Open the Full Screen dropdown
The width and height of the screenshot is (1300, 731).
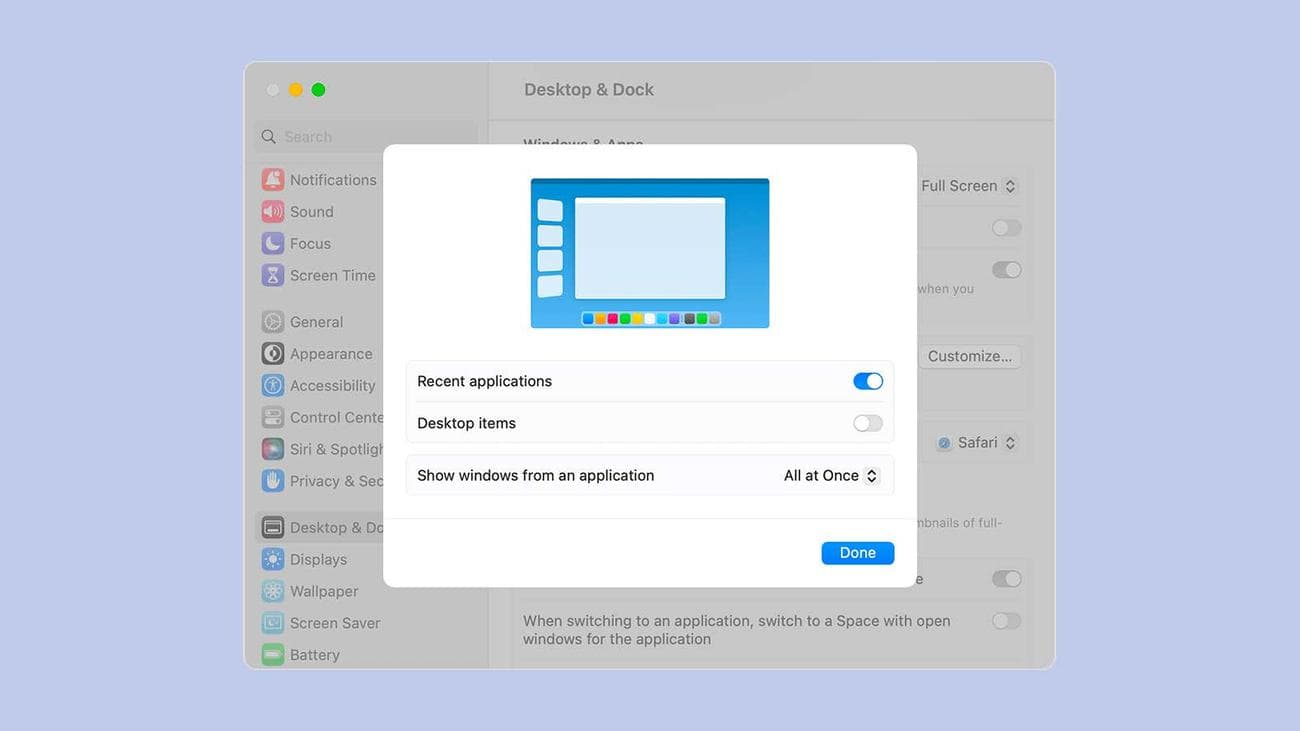coord(969,185)
